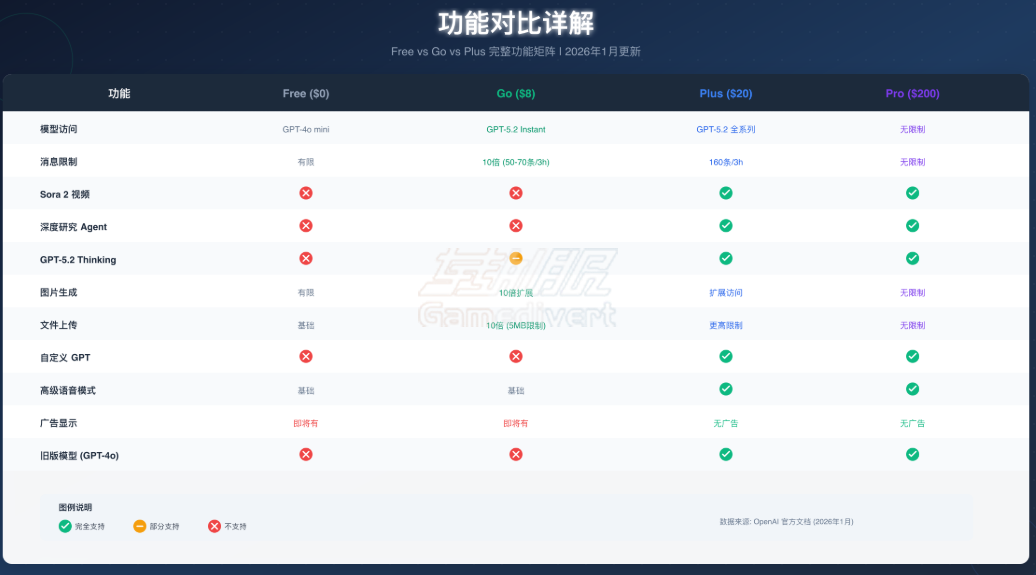
Task: Click the red cross for 自定义 GPT under Free
Action: pyautogui.click(x=306, y=356)
